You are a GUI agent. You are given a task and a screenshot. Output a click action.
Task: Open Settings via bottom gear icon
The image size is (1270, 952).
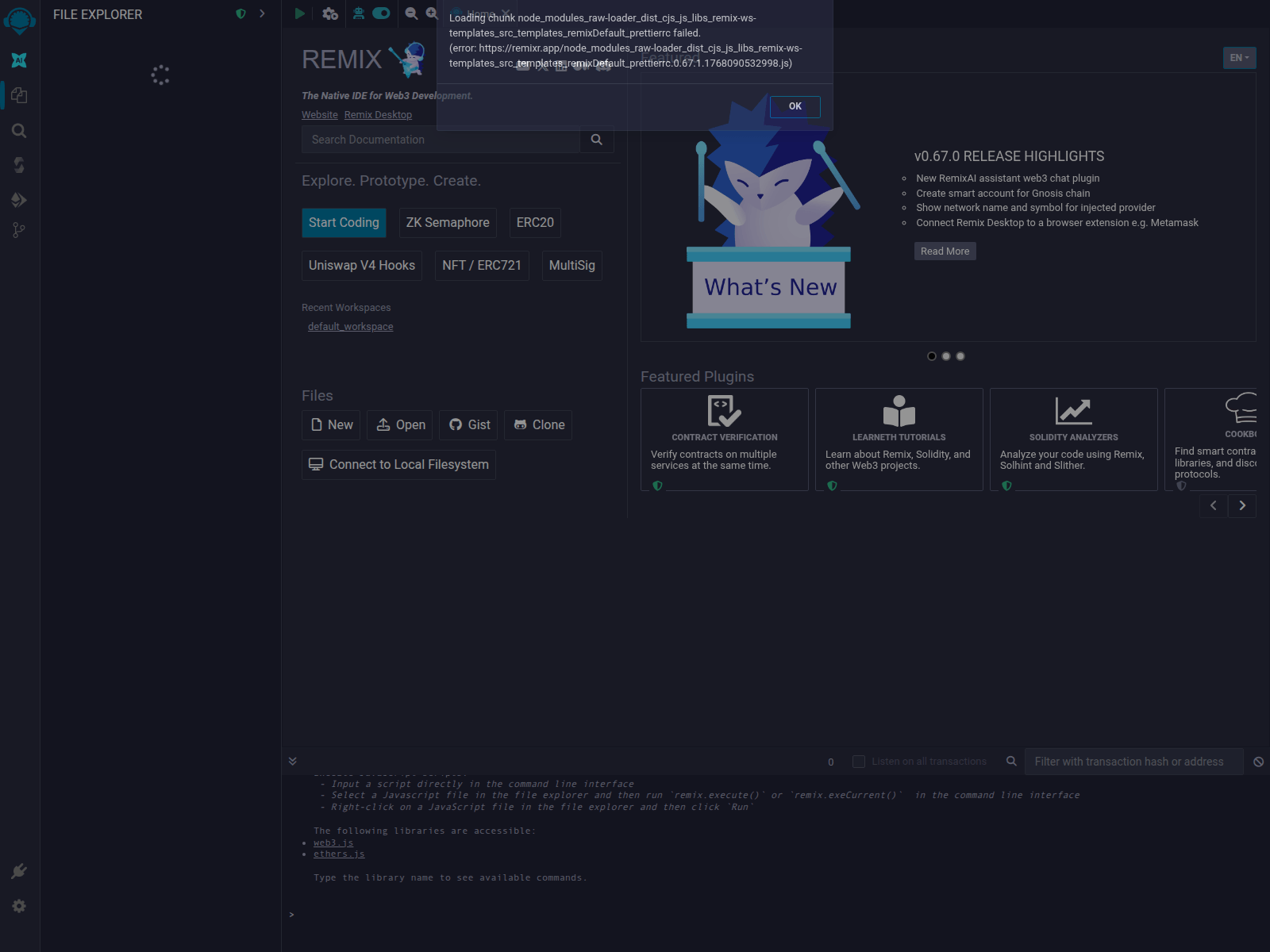click(19, 905)
